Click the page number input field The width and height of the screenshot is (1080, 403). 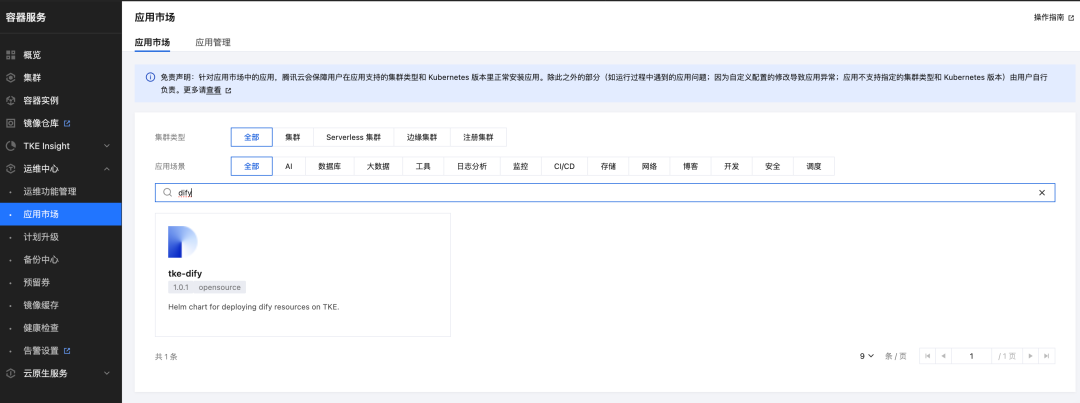[x=971, y=356]
